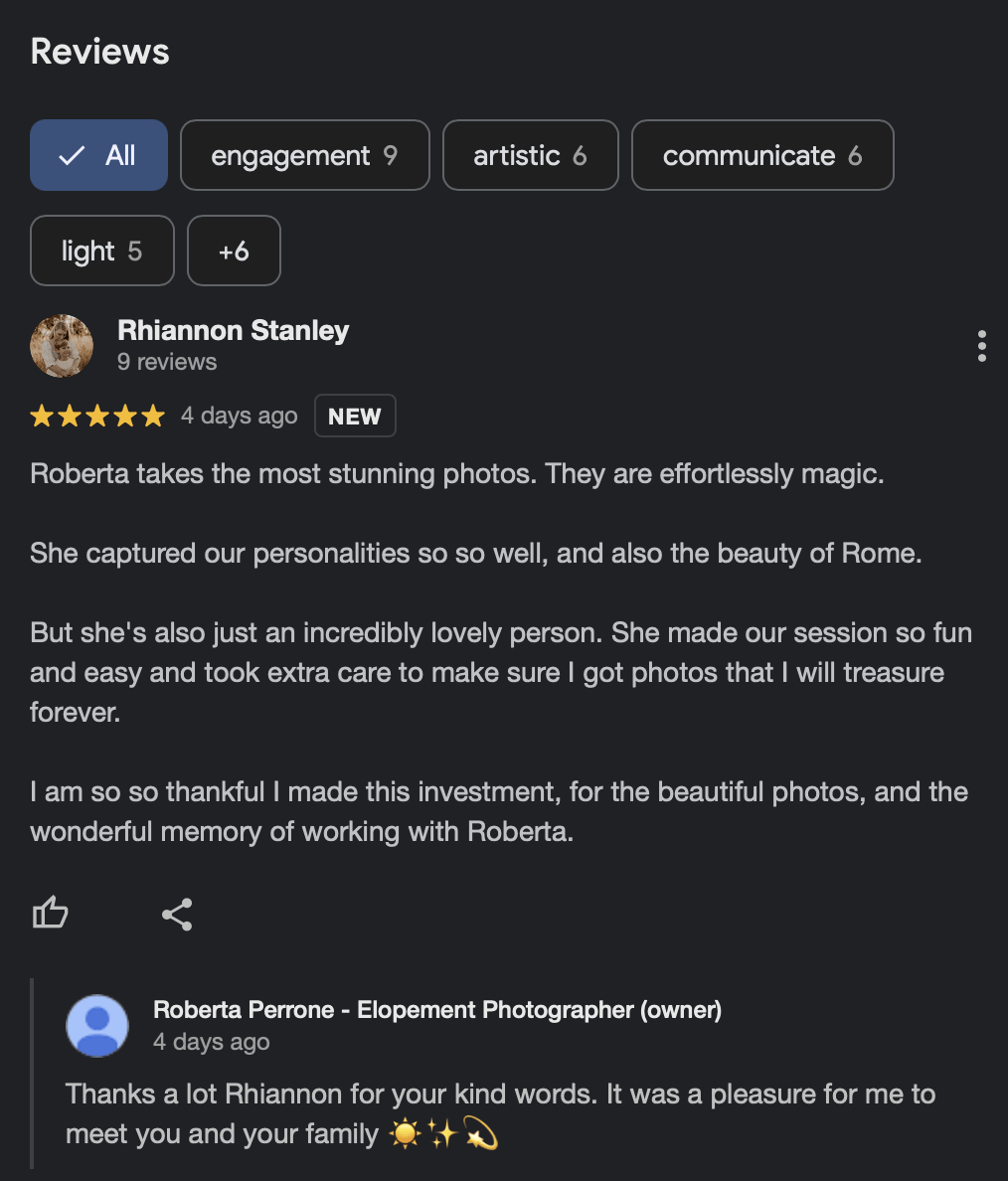Click the checkmark icon in the All chip

72,156
